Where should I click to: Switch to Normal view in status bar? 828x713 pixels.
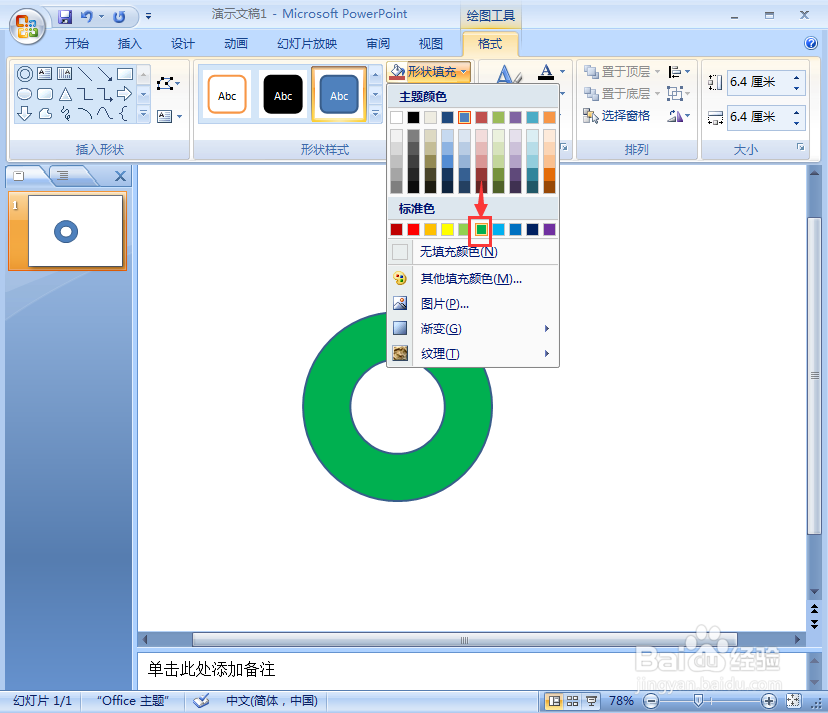554,701
